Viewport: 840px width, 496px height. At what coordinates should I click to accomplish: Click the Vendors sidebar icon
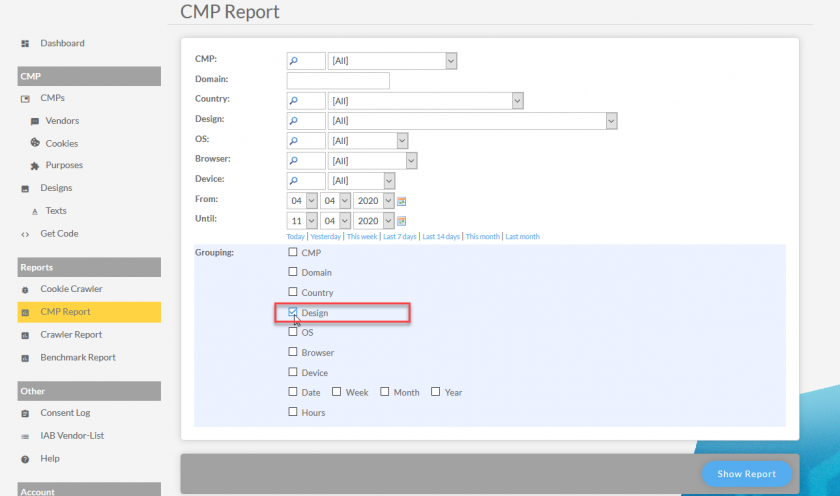click(x=35, y=122)
